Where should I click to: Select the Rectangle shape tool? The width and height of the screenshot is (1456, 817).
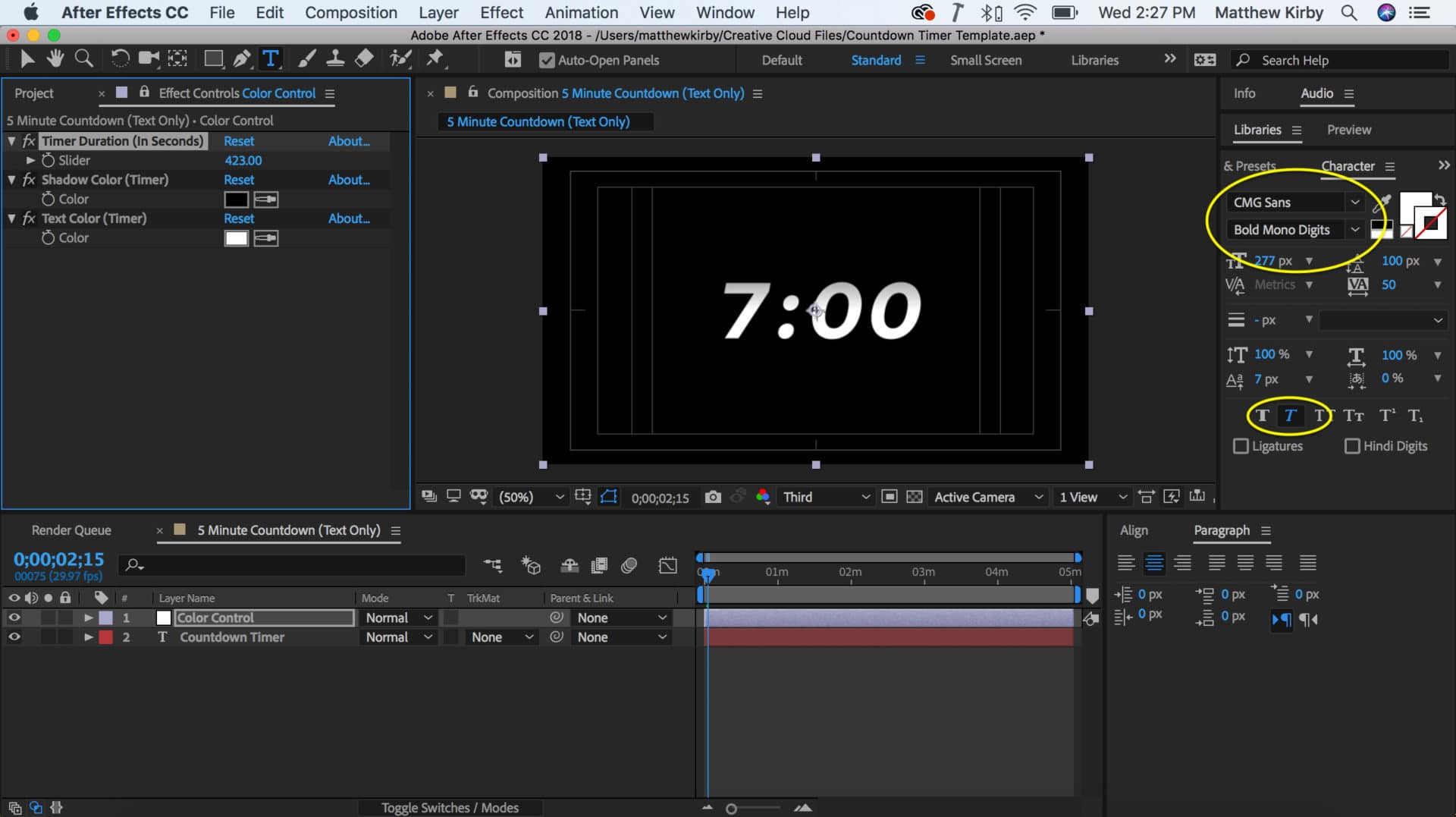(213, 58)
